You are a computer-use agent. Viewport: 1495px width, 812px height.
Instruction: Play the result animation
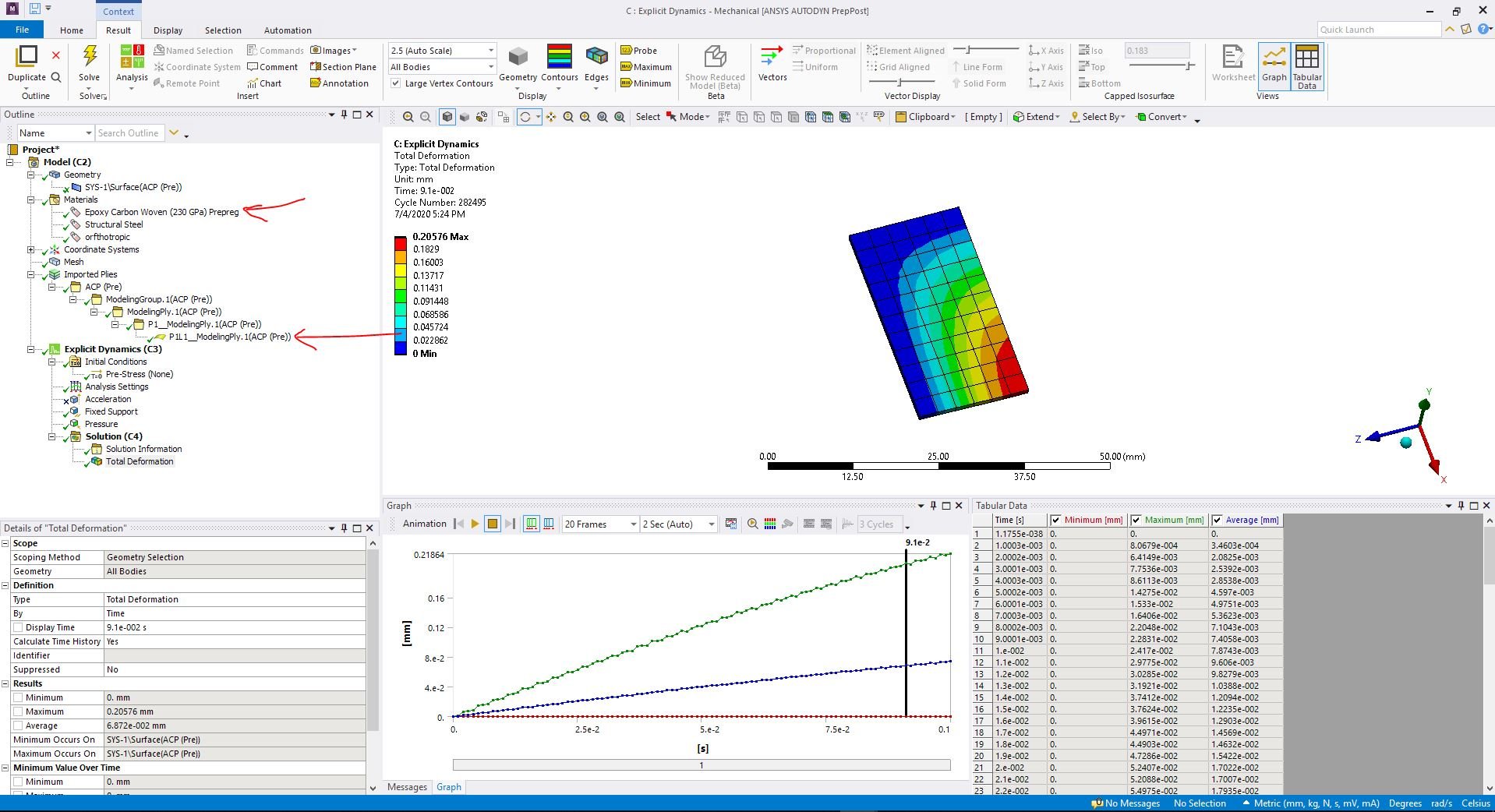coord(475,524)
